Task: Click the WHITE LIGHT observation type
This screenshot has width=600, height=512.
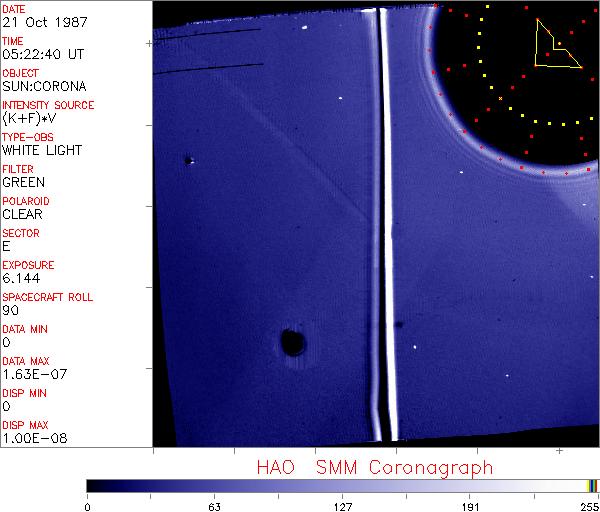Action: [x=42, y=151]
